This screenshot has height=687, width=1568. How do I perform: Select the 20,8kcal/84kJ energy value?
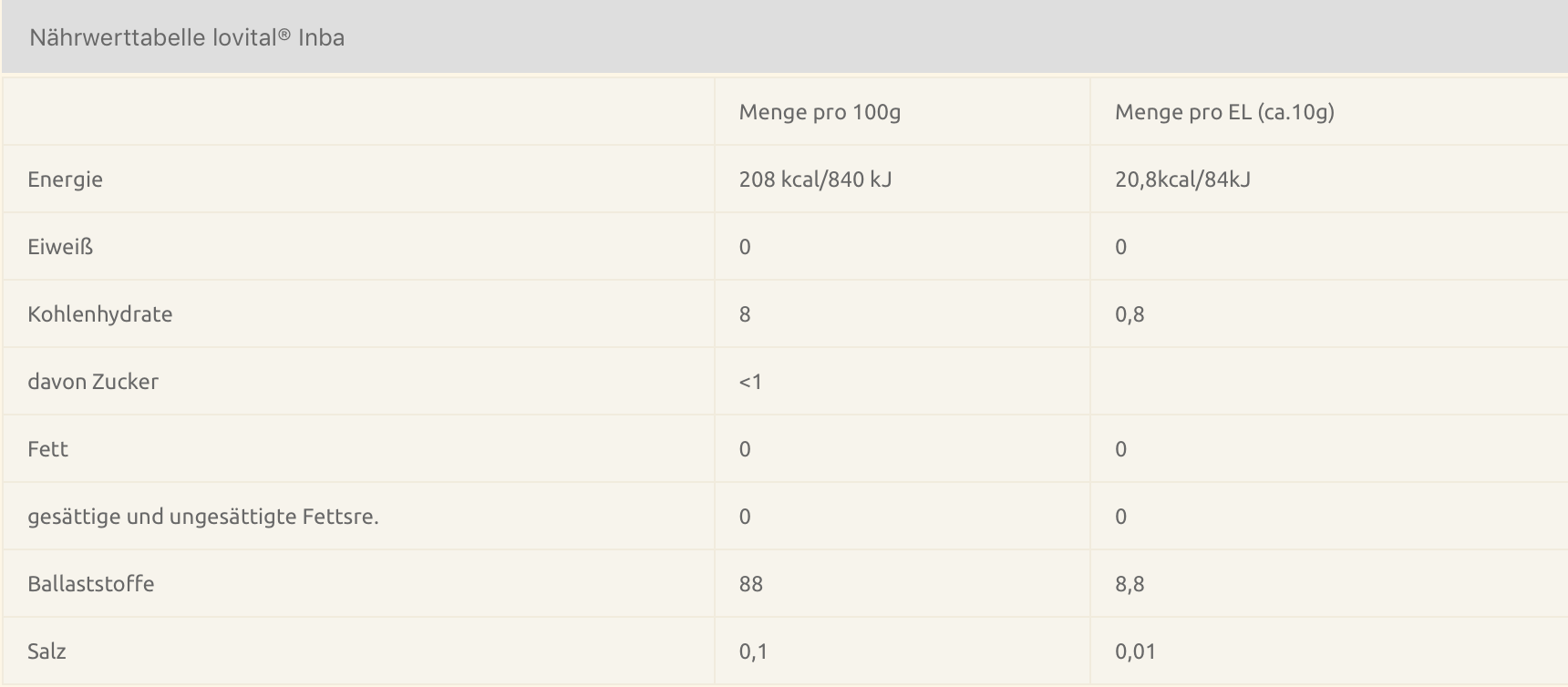tap(1182, 179)
